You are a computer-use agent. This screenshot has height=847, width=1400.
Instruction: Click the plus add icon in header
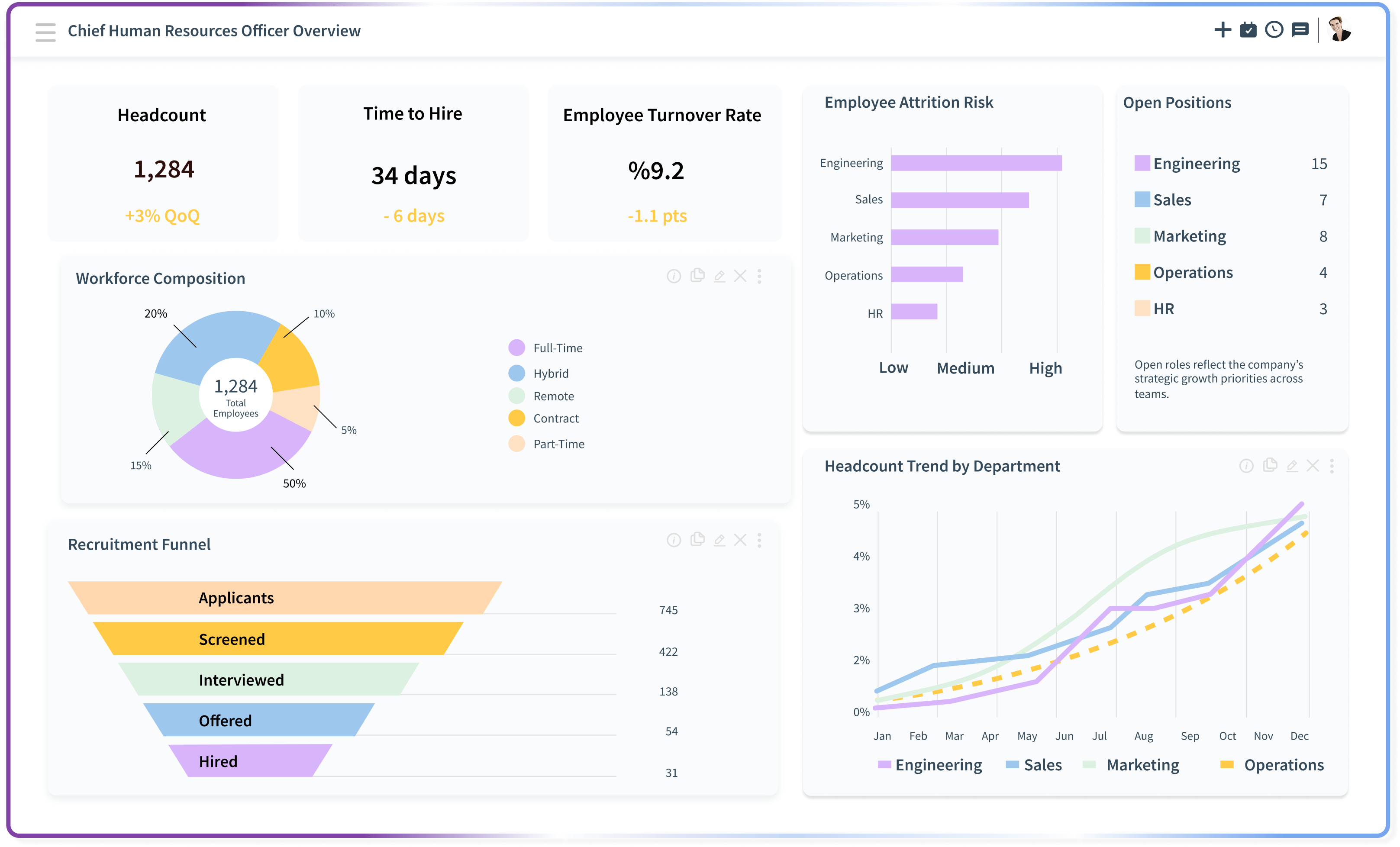[1222, 29]
